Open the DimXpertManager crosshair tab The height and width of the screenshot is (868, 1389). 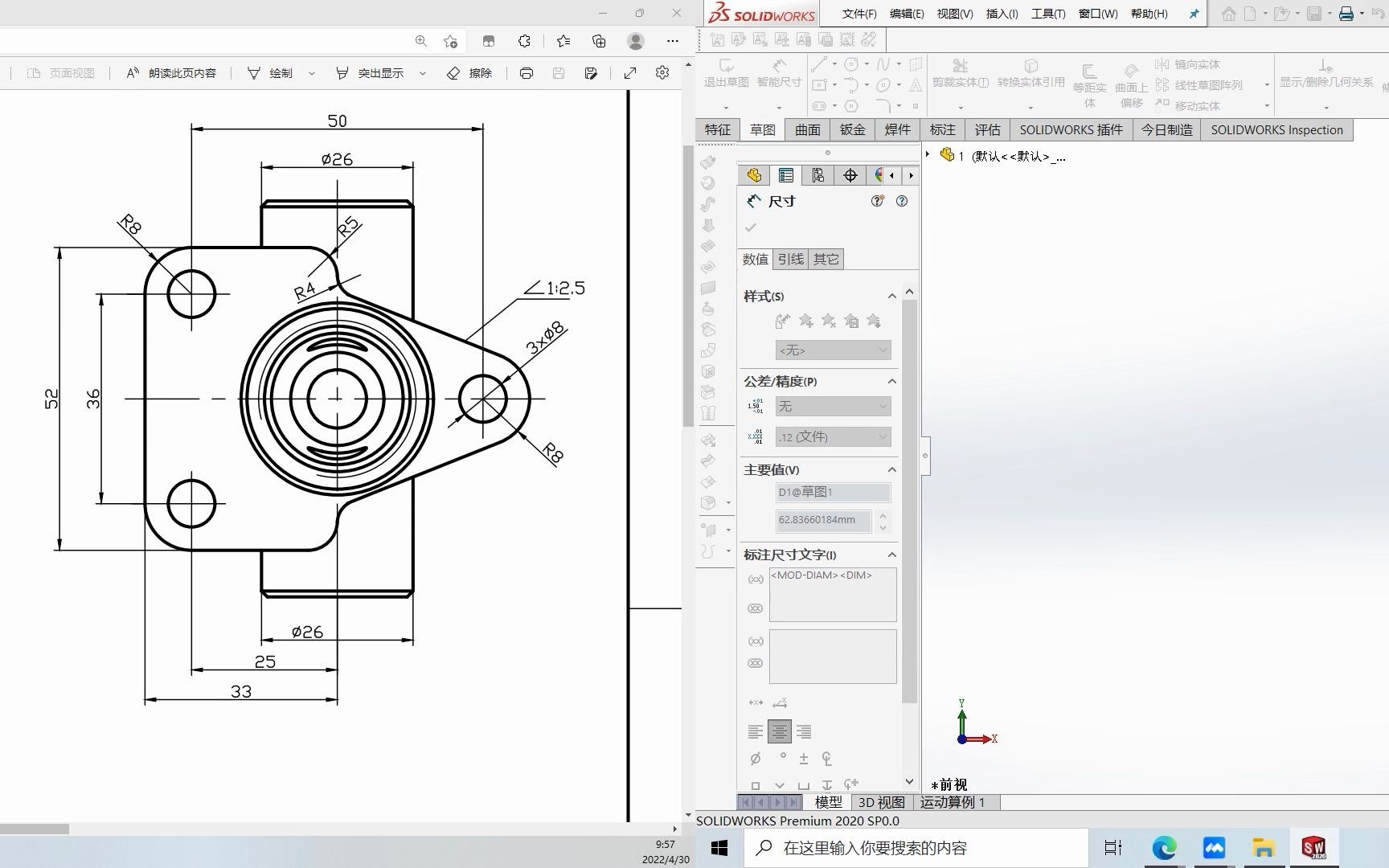pyautogui.click(x=850, y=175)
